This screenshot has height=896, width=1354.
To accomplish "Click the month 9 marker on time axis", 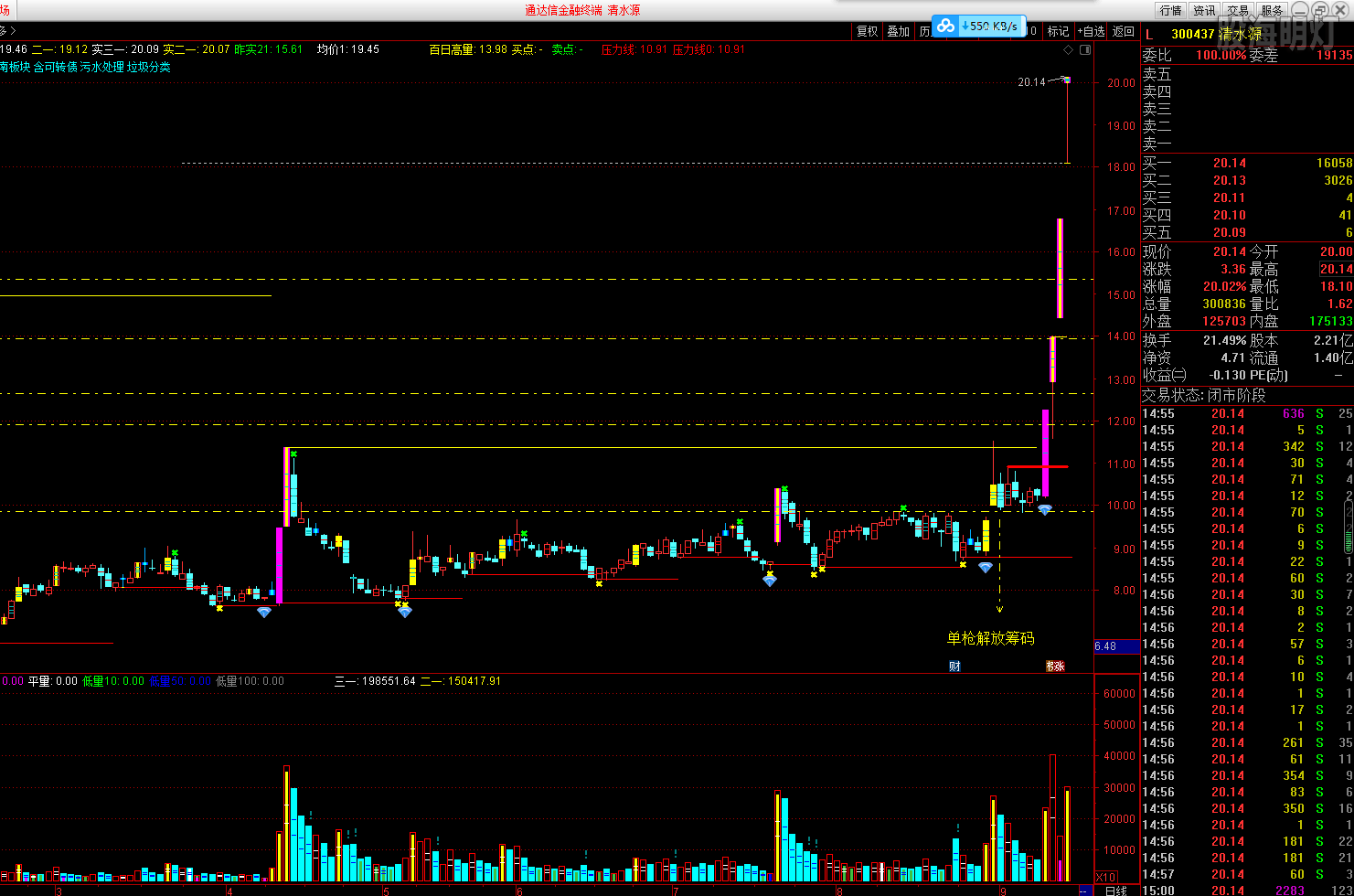I will [1003, 891].
